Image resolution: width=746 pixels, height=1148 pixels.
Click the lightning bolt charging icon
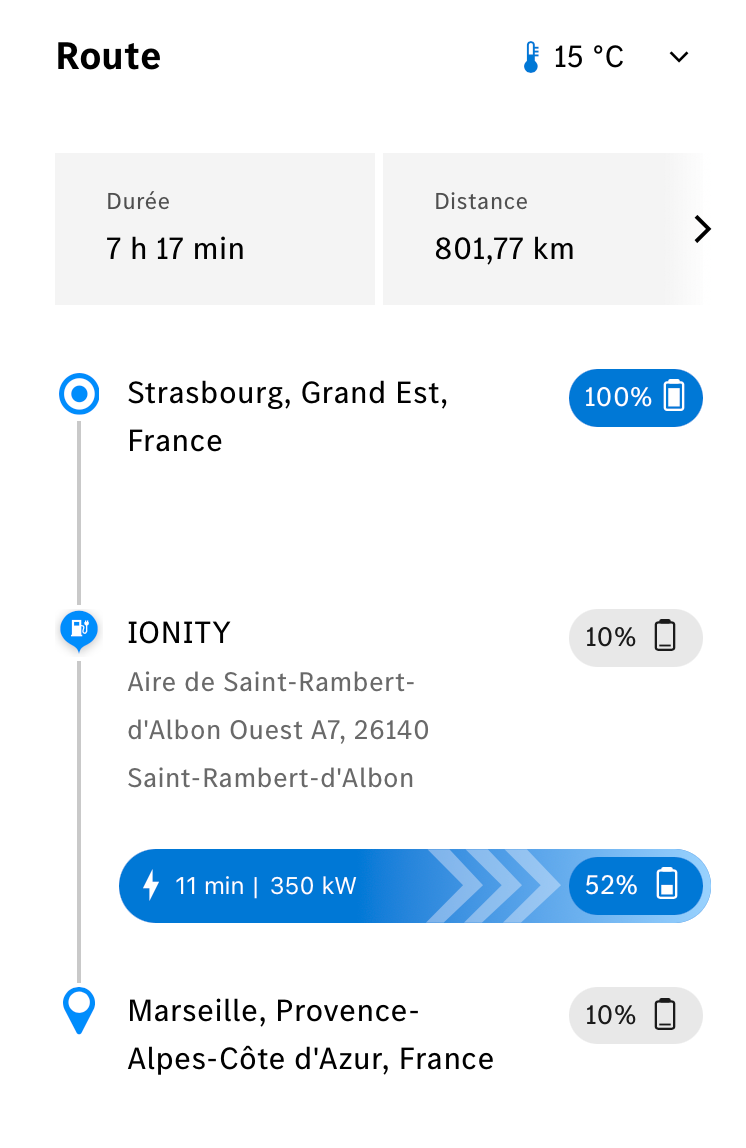pyautogui.click(x=151, y=884)
